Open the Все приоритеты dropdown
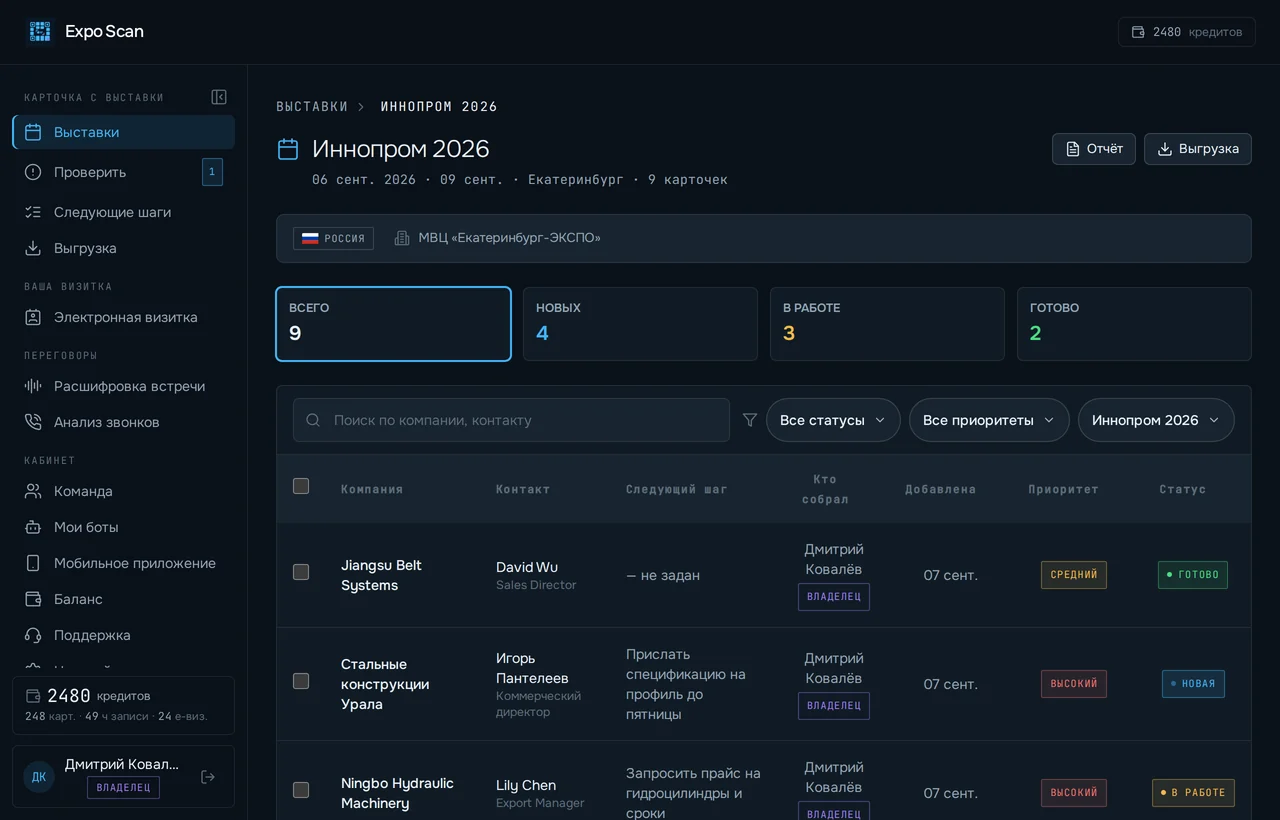The image size is (1280, 820). (989, 420)
